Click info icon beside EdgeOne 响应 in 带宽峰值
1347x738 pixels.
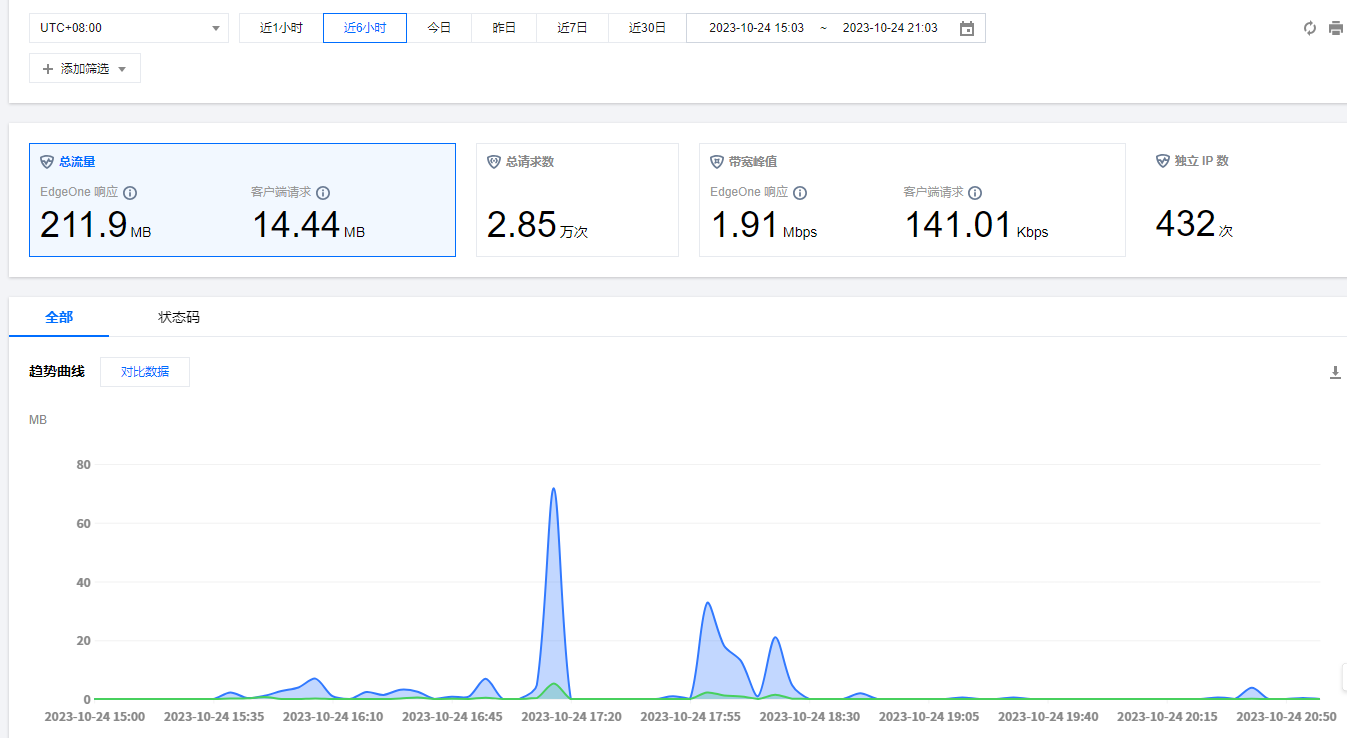(x=800, y=193)
